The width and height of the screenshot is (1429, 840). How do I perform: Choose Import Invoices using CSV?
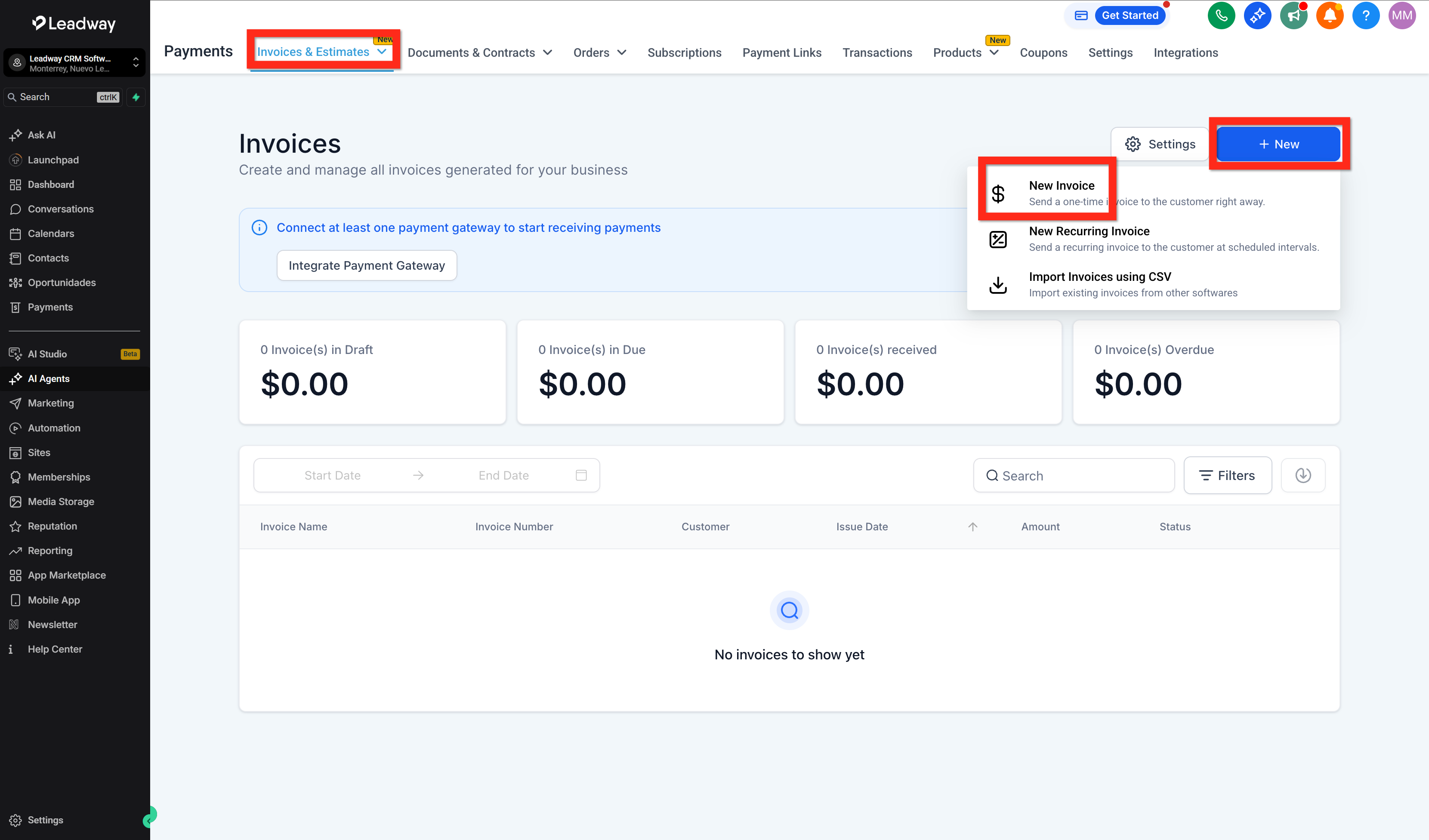pyautogui.click(x=1153, y=284)
